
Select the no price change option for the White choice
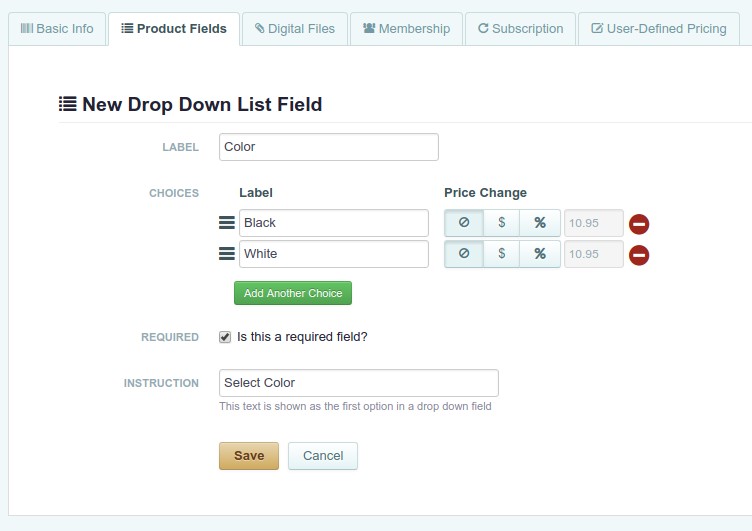click(464, 253)
